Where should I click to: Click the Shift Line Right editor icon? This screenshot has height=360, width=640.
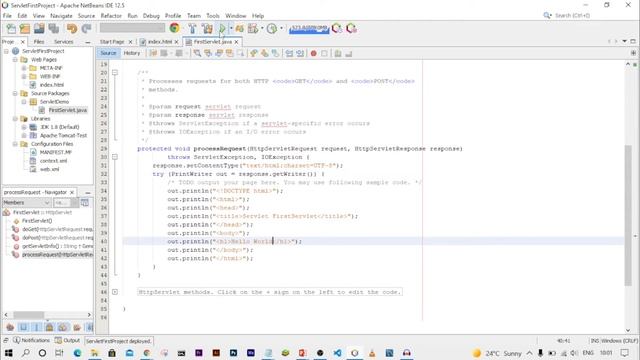tap(300, 53)
